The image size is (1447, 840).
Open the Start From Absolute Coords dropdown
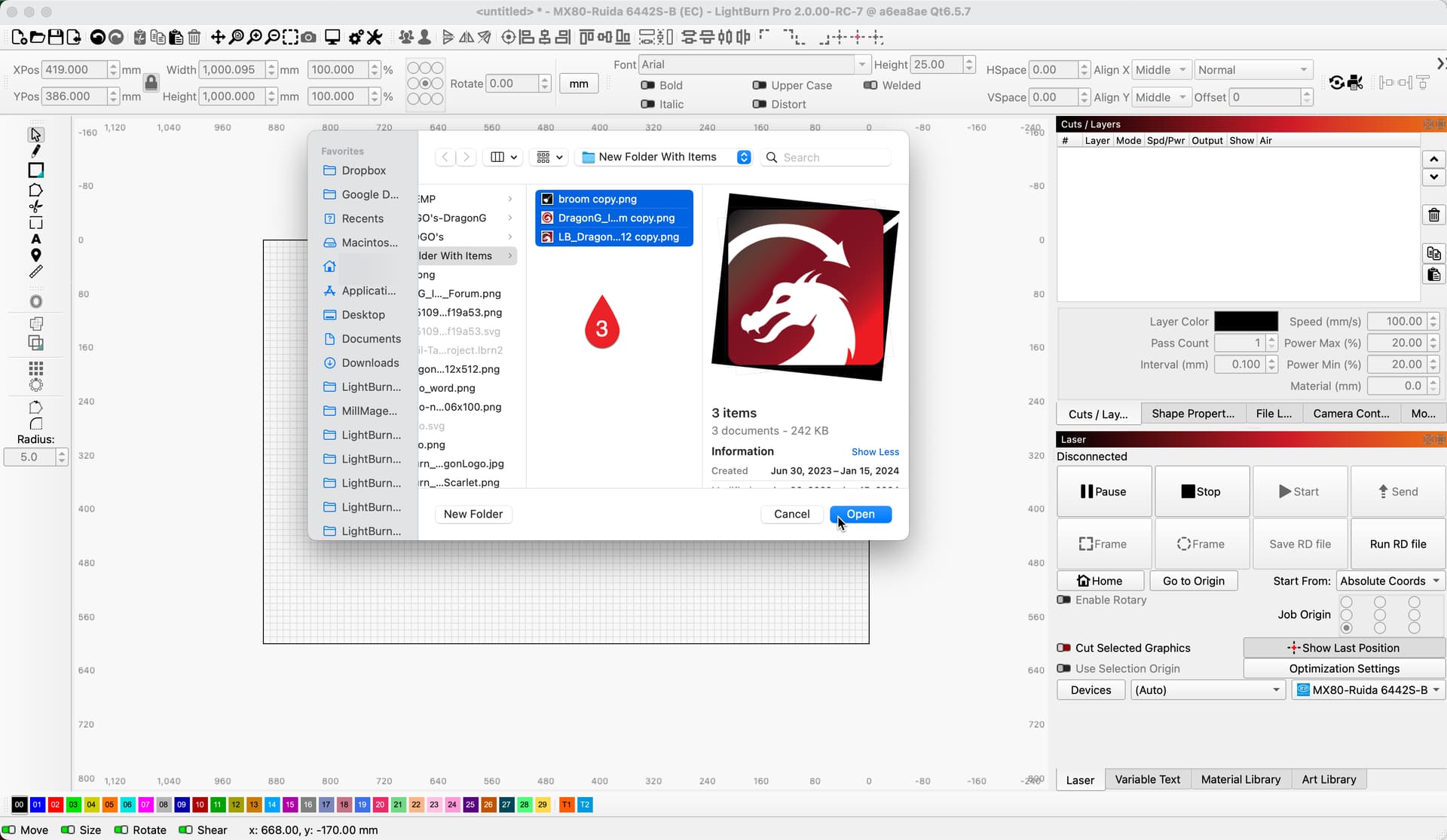tap(1390, 581)
